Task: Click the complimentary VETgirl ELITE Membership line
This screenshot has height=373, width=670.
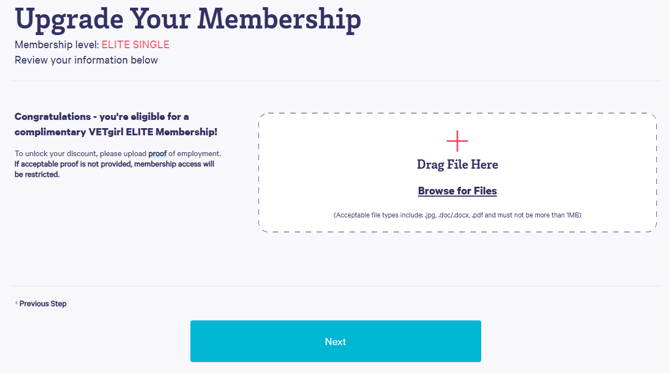Action: 116,132
